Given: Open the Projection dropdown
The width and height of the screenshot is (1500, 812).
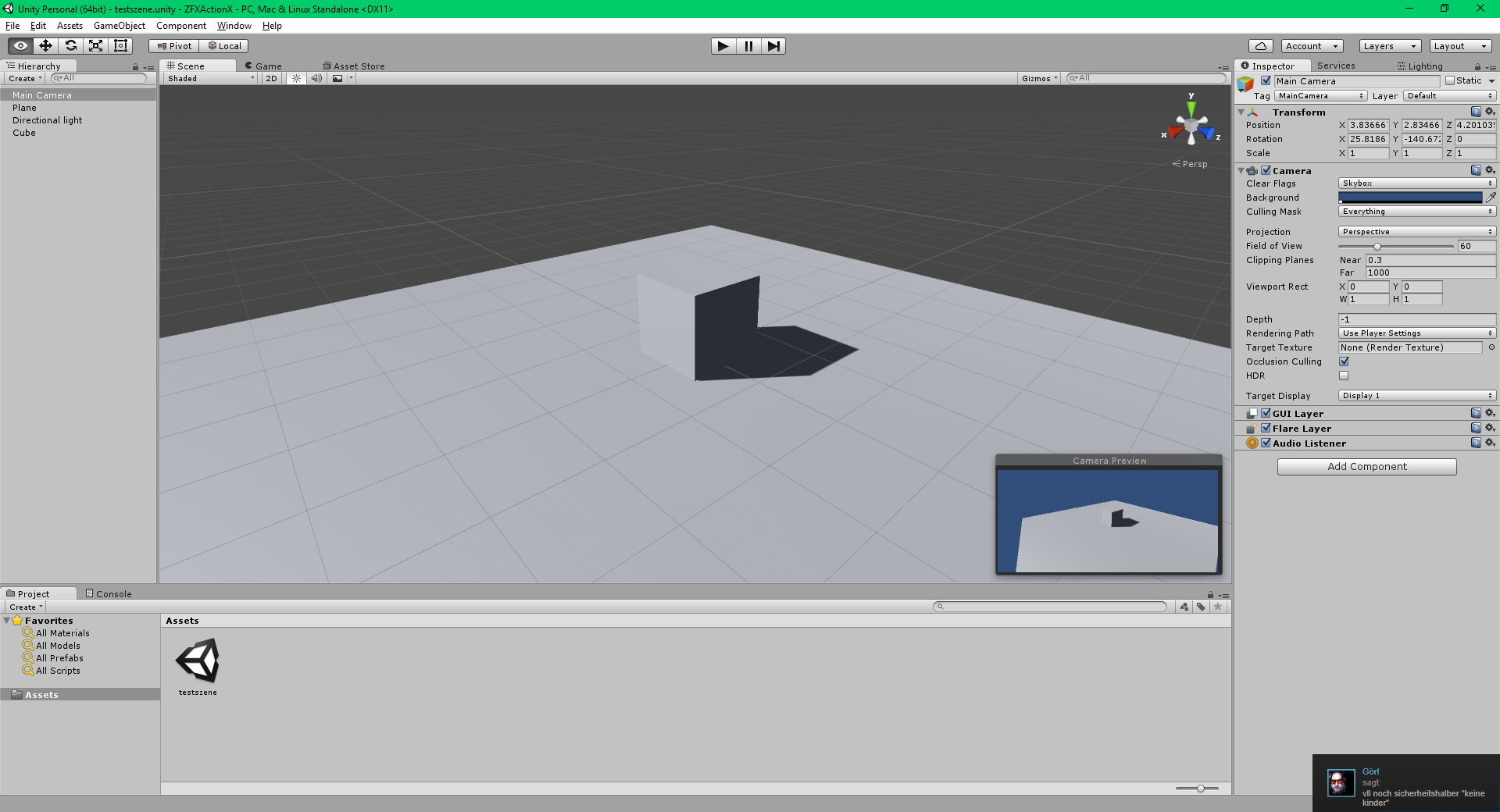Looking at the screenshot, I should click(x=1416, y=232).
